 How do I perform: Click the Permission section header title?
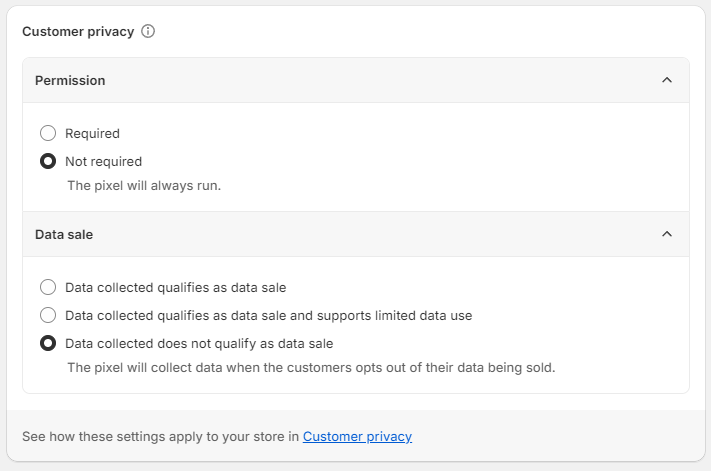(x=70, y=80)
